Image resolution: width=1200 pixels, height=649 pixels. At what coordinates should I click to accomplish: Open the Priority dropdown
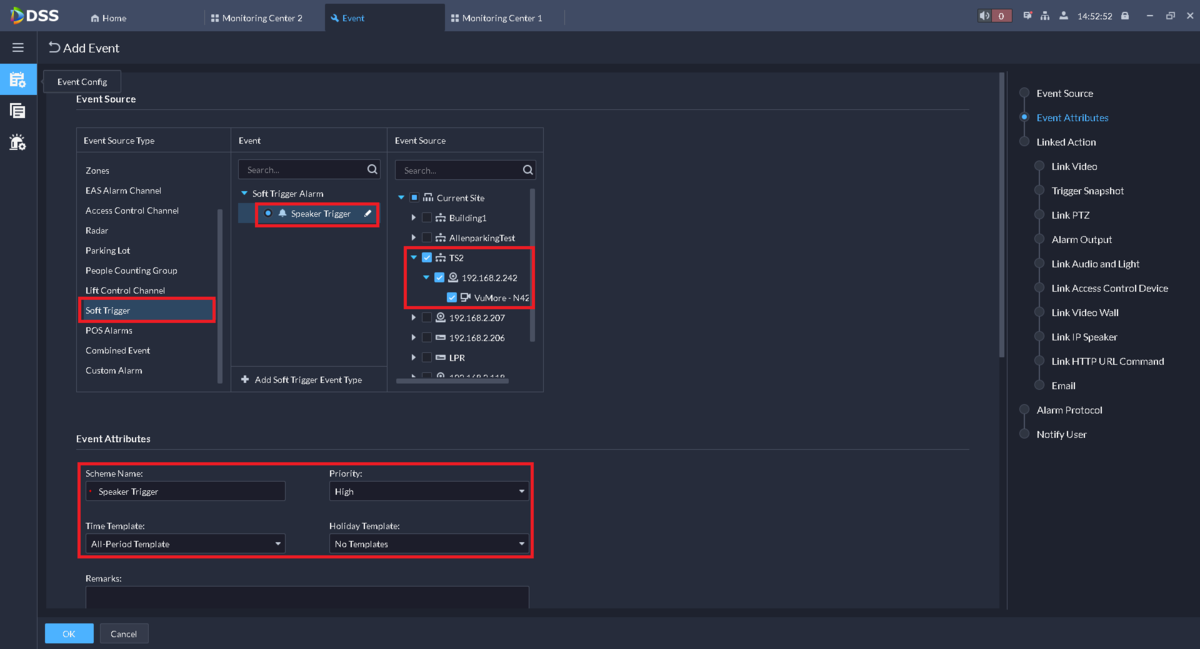pos(428,492)
